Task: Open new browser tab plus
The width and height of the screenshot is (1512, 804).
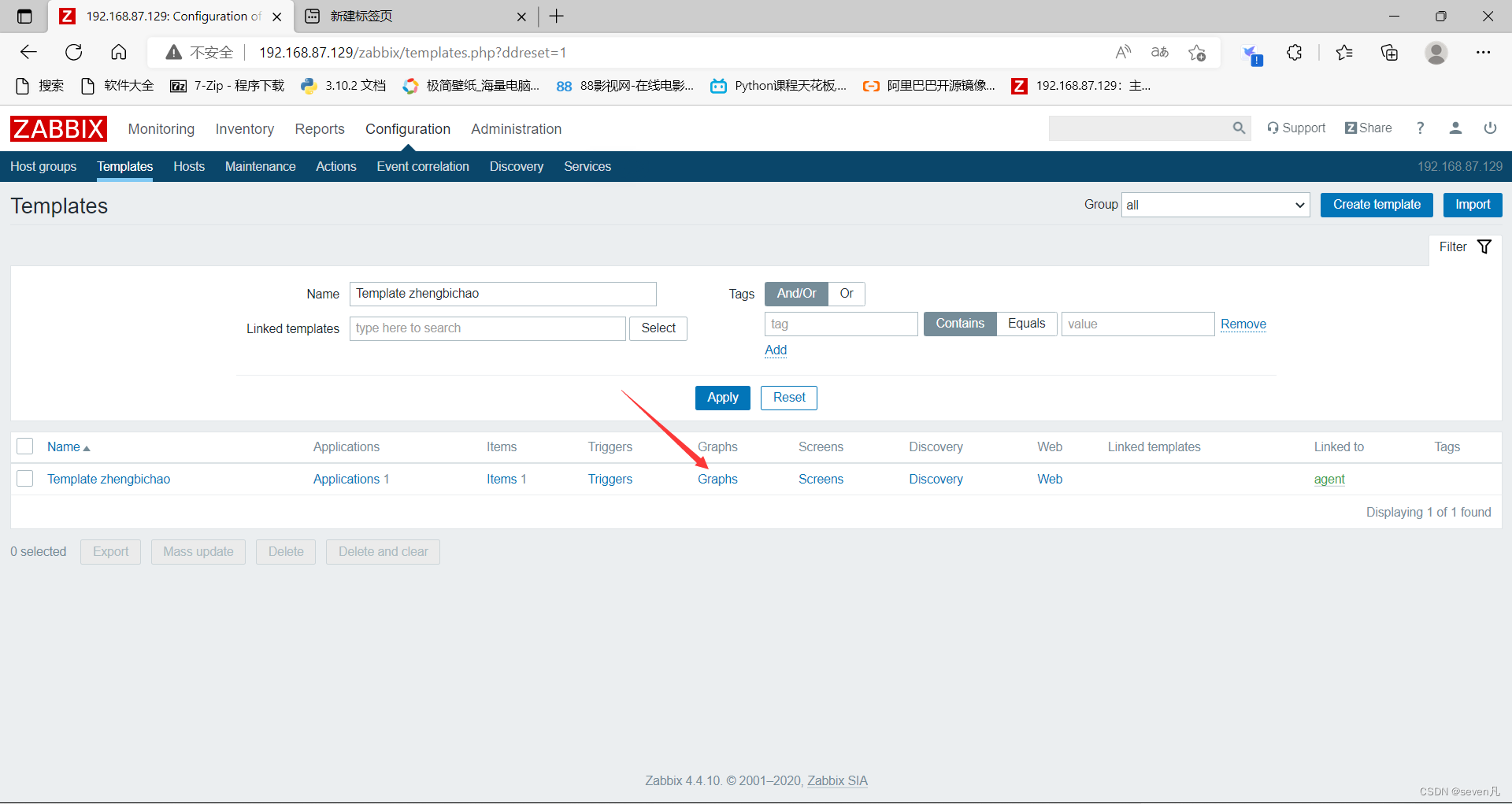Action: point(557,16)
